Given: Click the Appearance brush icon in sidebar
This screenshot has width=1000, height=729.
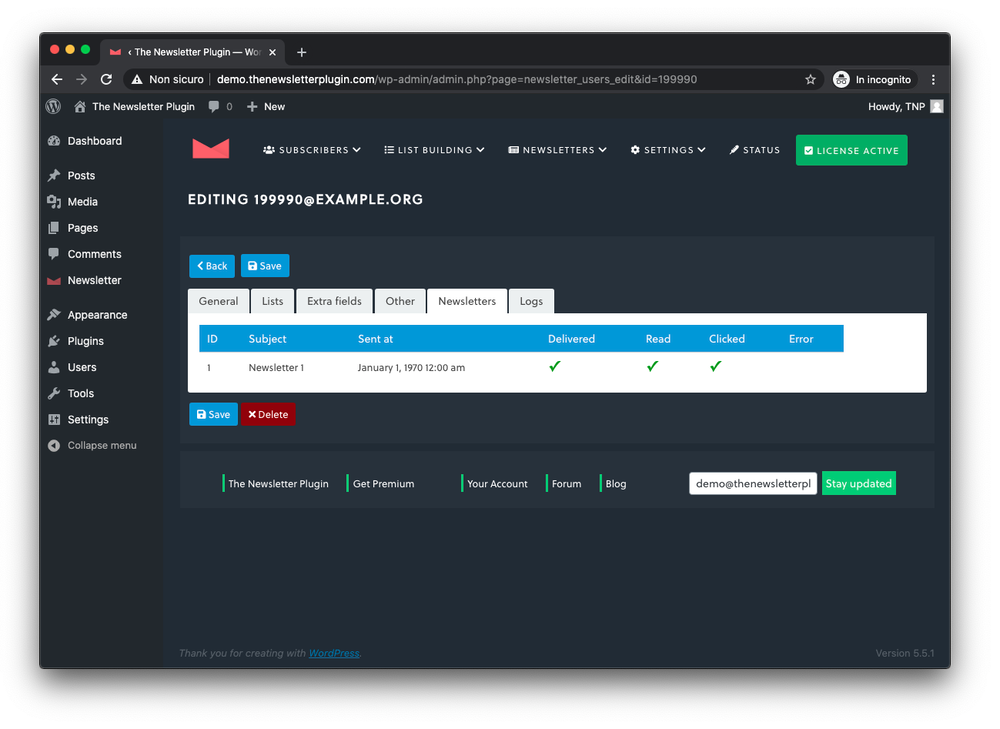Looking at the screenshot, I should (54, 314).
